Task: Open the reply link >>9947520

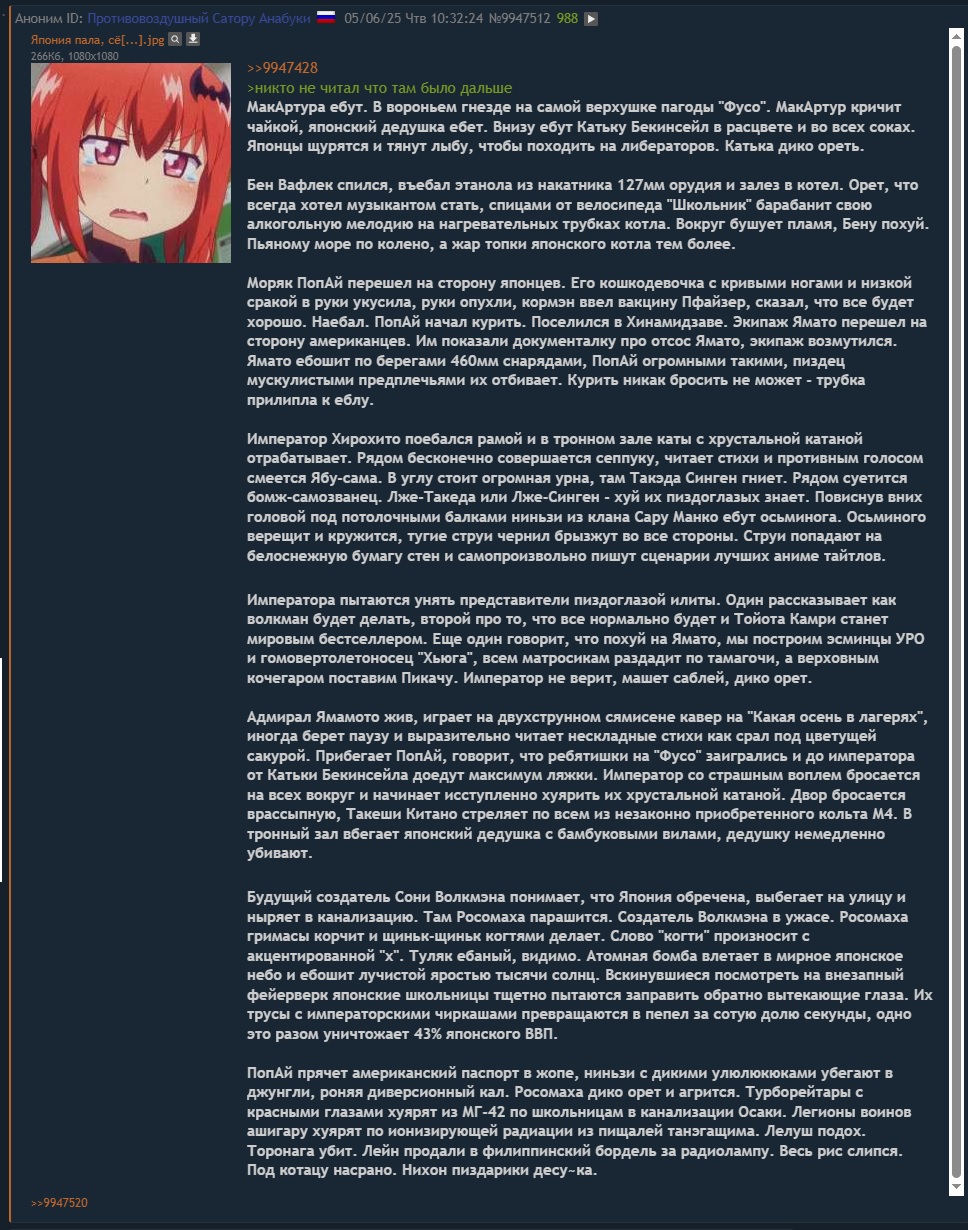Action: click(59, 1202)
